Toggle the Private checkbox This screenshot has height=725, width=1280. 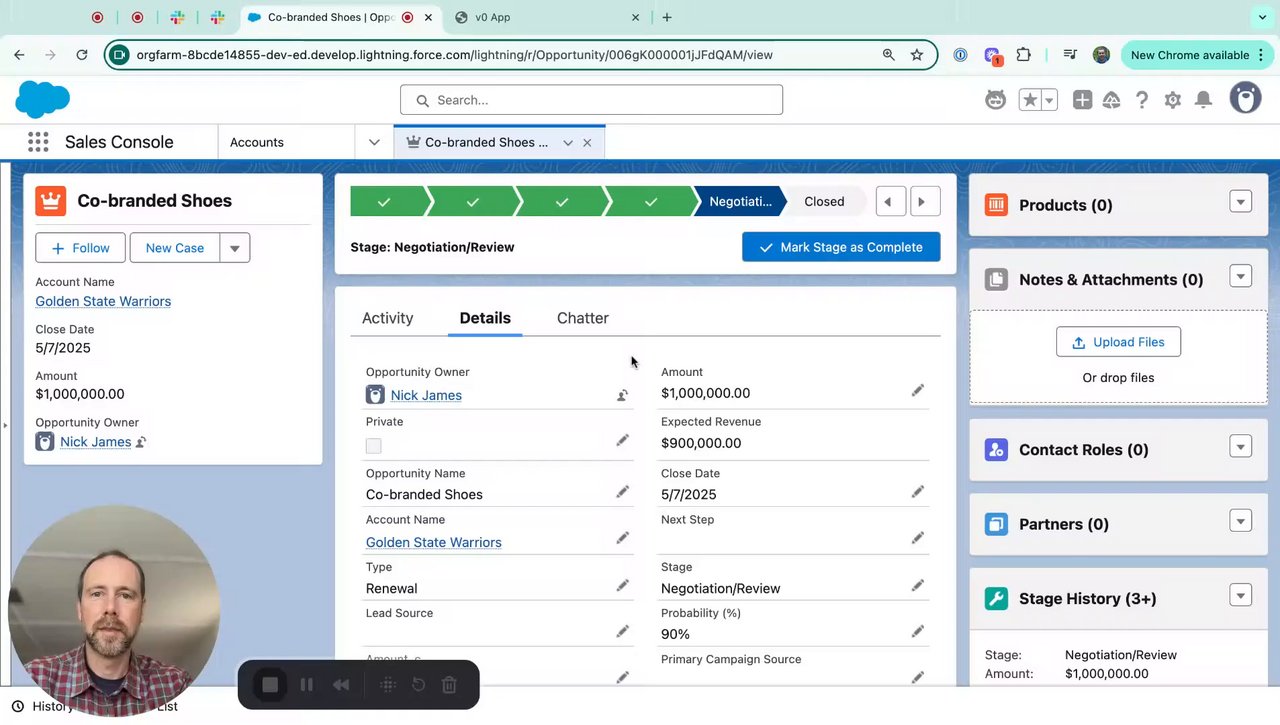pyautogui.click(x=374, y=446)
